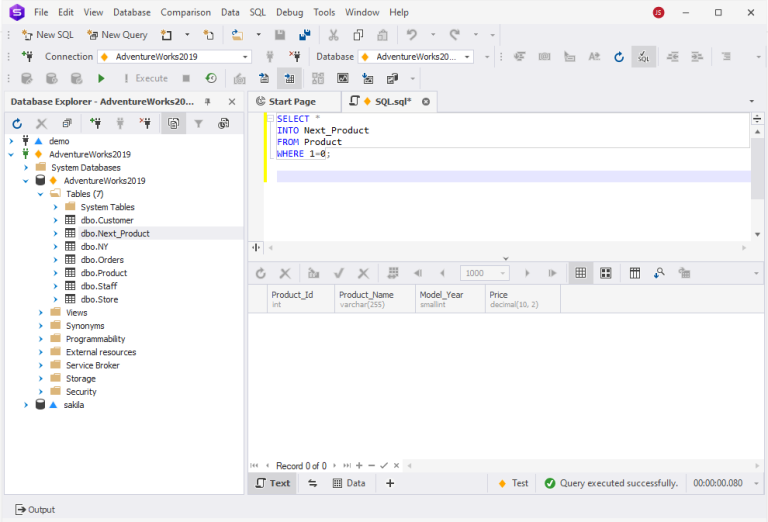Click the Tools menu
This screenshot has height=522, width=768.
(x=324, y=12)
